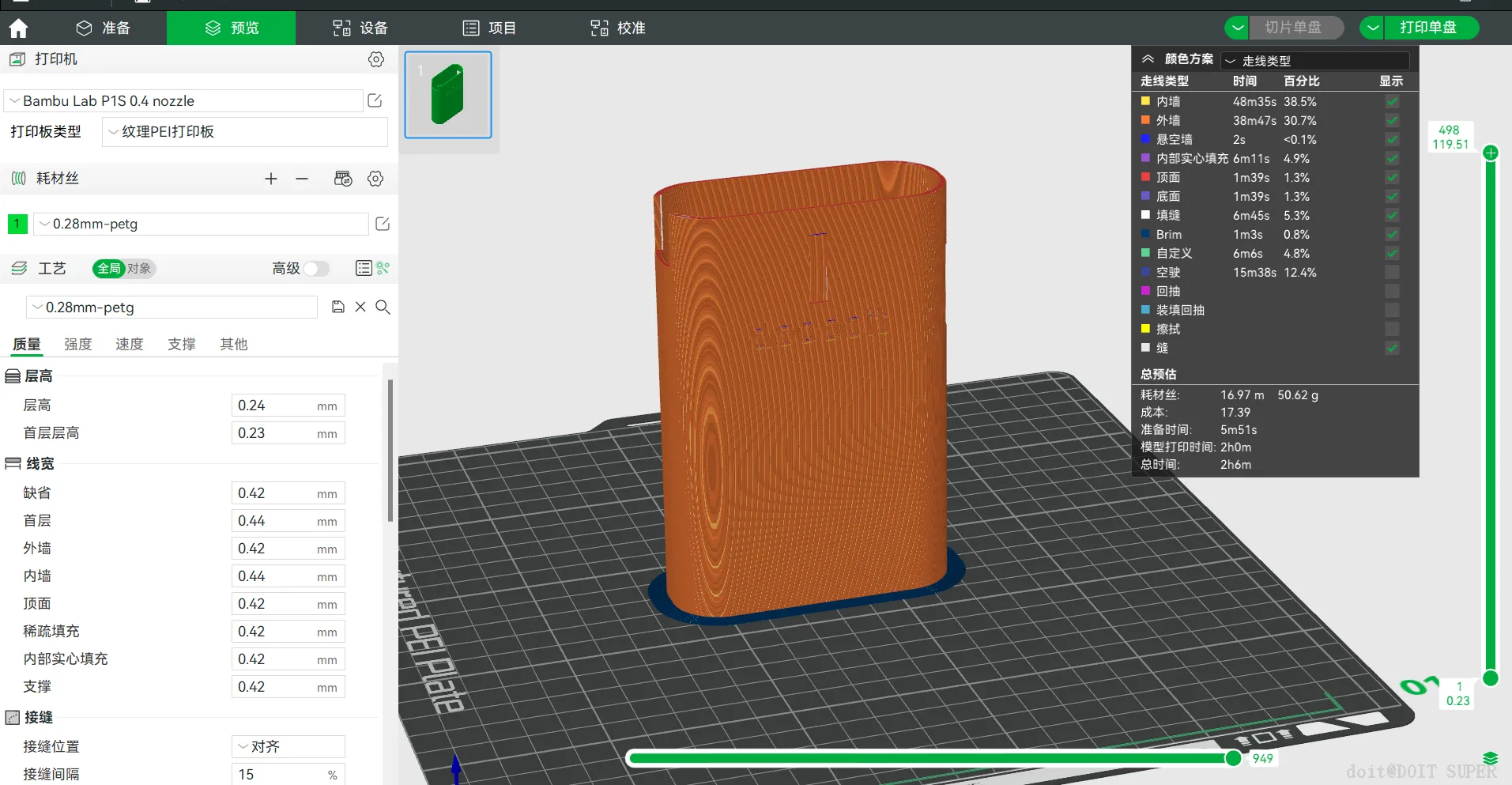1512x785 pixels.
Task: Enable display of 空驶 travel moves
Action: tap(1392, 273)
